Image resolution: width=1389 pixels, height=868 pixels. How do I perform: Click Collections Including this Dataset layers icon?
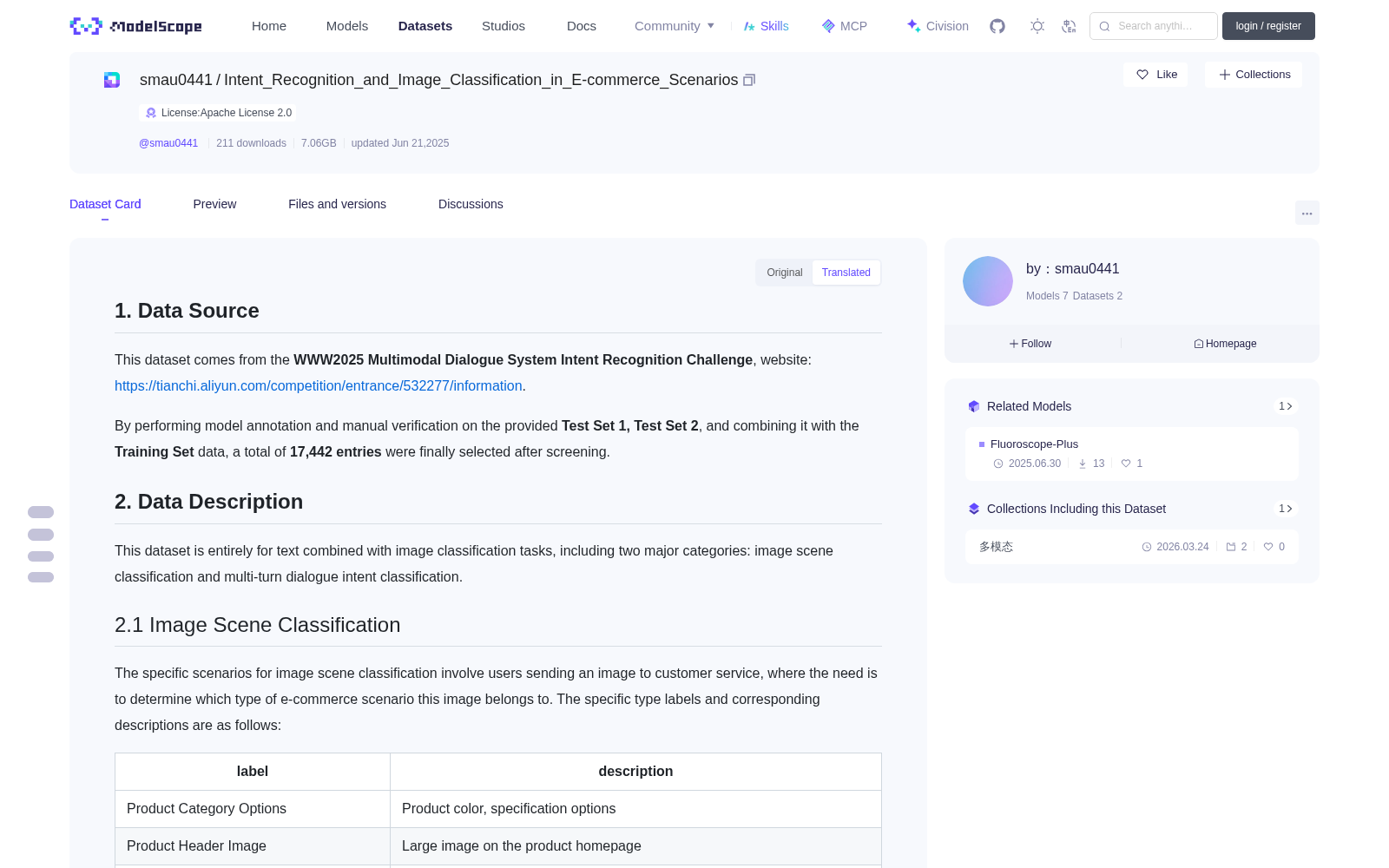974,509
